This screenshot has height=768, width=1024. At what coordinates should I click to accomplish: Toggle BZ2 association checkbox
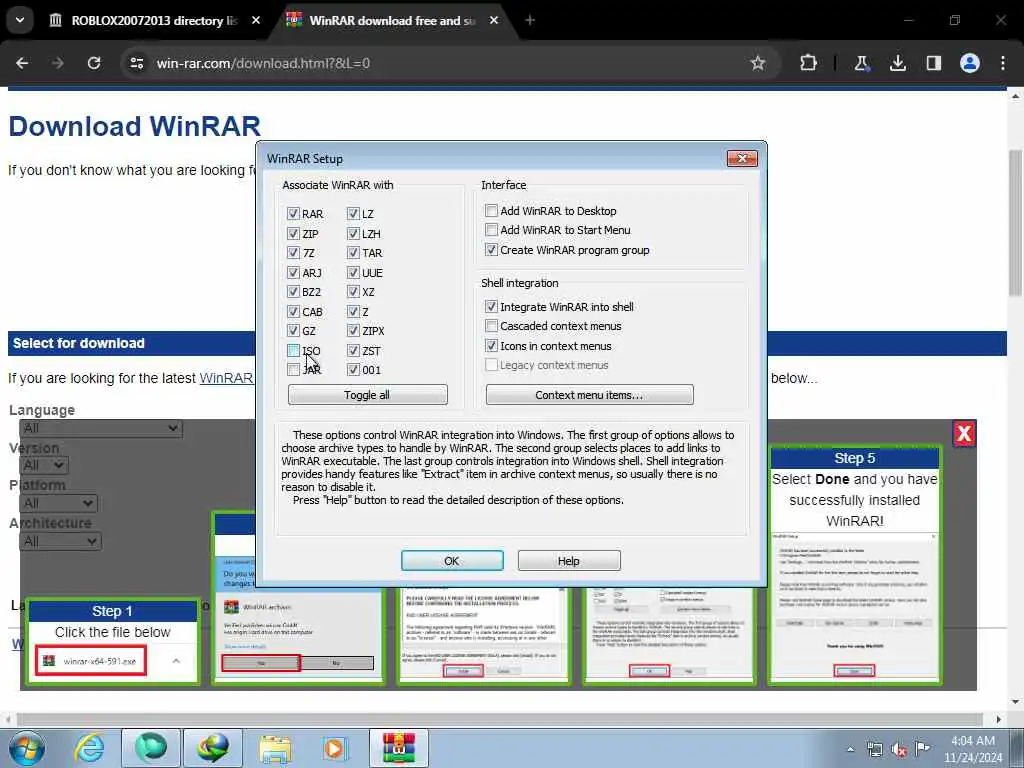pyautogui.click(x=293, y=291)
